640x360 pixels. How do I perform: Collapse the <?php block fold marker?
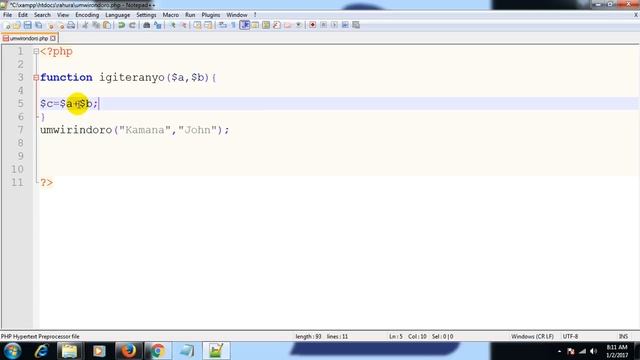click(x=36, y=51)
